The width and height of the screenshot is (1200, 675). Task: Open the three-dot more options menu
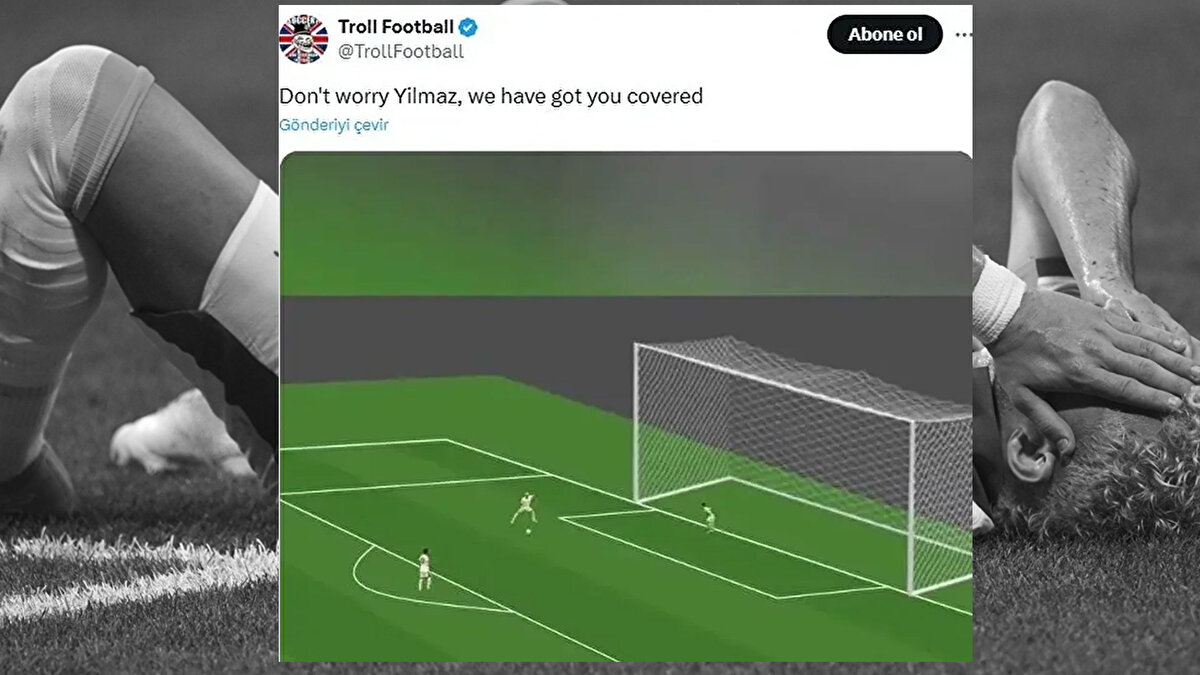(963, 34)
